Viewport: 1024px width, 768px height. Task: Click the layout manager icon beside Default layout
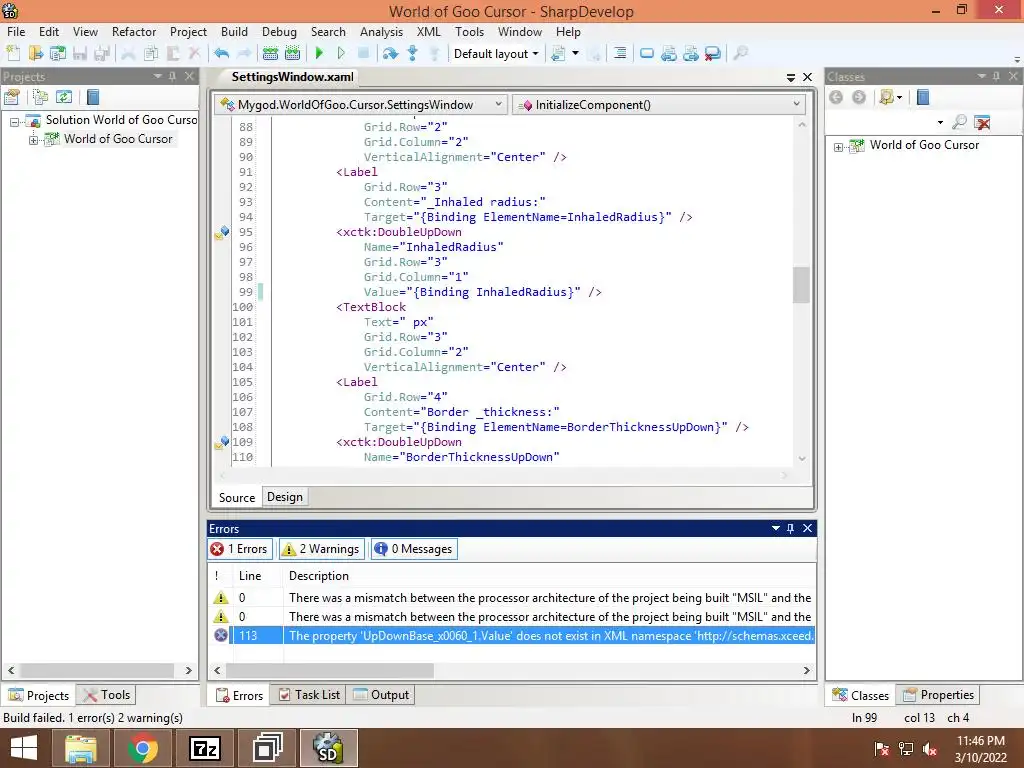click(558, 54)
